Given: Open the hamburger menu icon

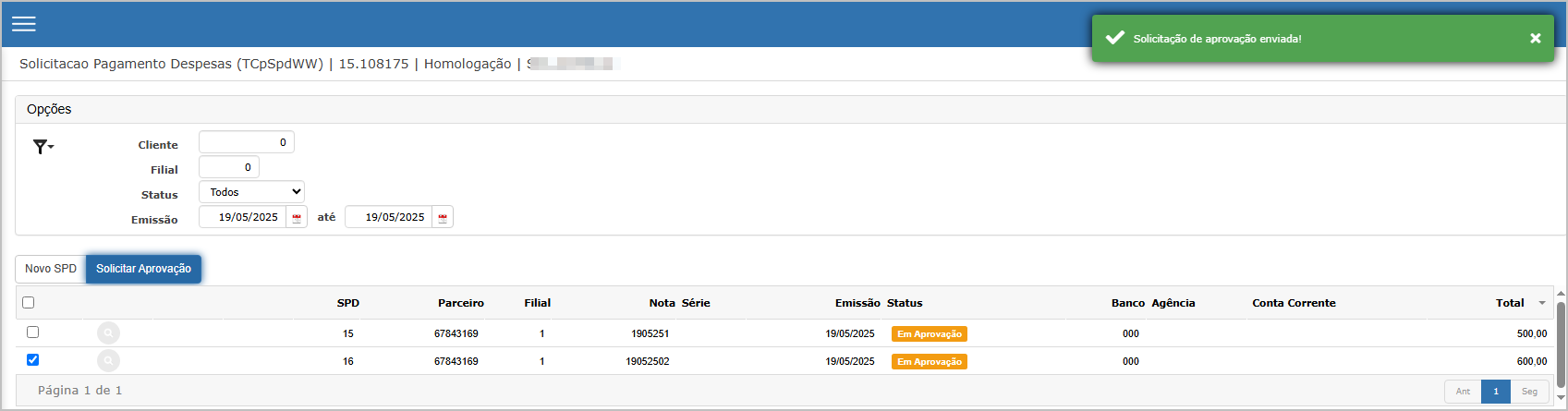Looking at the screenshot, I should coord(24,24).
